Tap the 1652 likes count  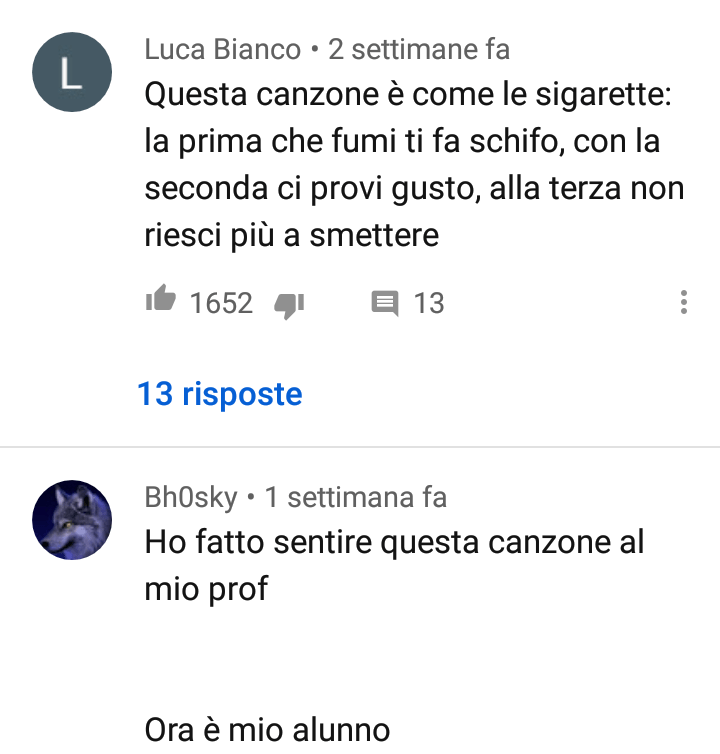click(221, 303)
